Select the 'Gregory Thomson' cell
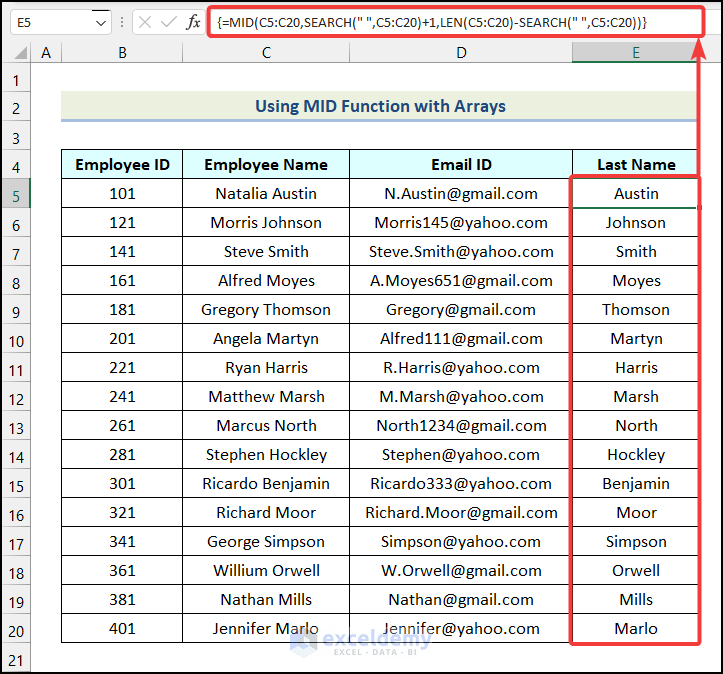The width and height of the screenshot is (723, 674). (x=266, y=310)
